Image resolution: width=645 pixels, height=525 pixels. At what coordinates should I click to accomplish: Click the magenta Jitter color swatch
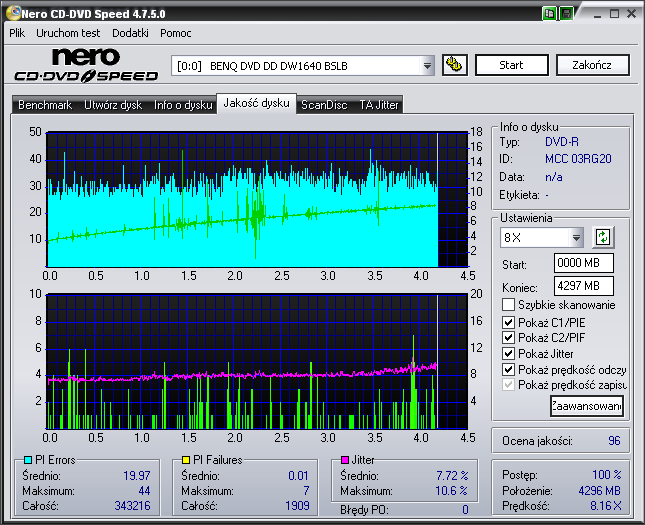pos(345,460)
